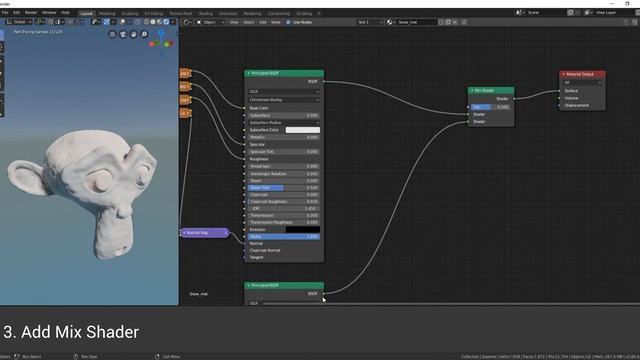Screen dimensions: 640x360
Task: Expand the collapsed Normal Map node
Action: (x=184, y=233)
